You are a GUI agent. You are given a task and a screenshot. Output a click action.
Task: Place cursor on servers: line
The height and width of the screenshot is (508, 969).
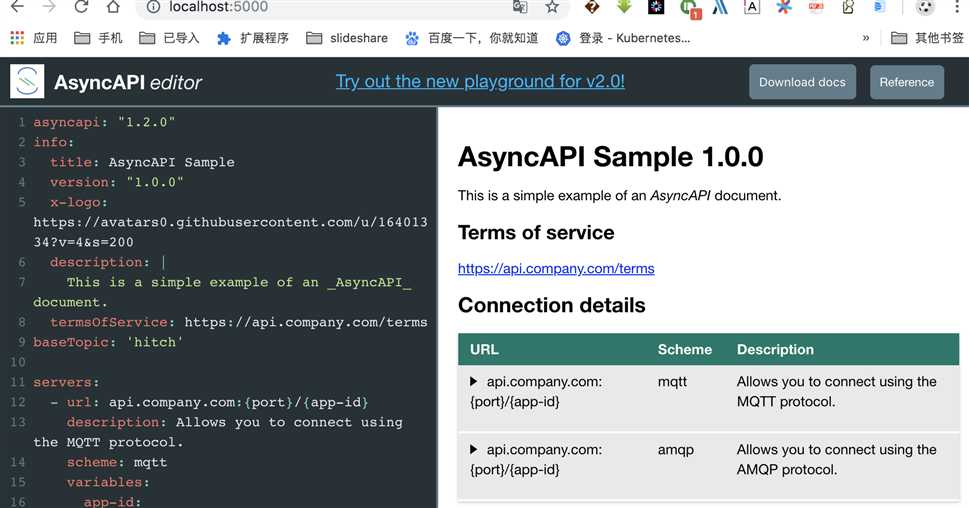pos(66,382)
